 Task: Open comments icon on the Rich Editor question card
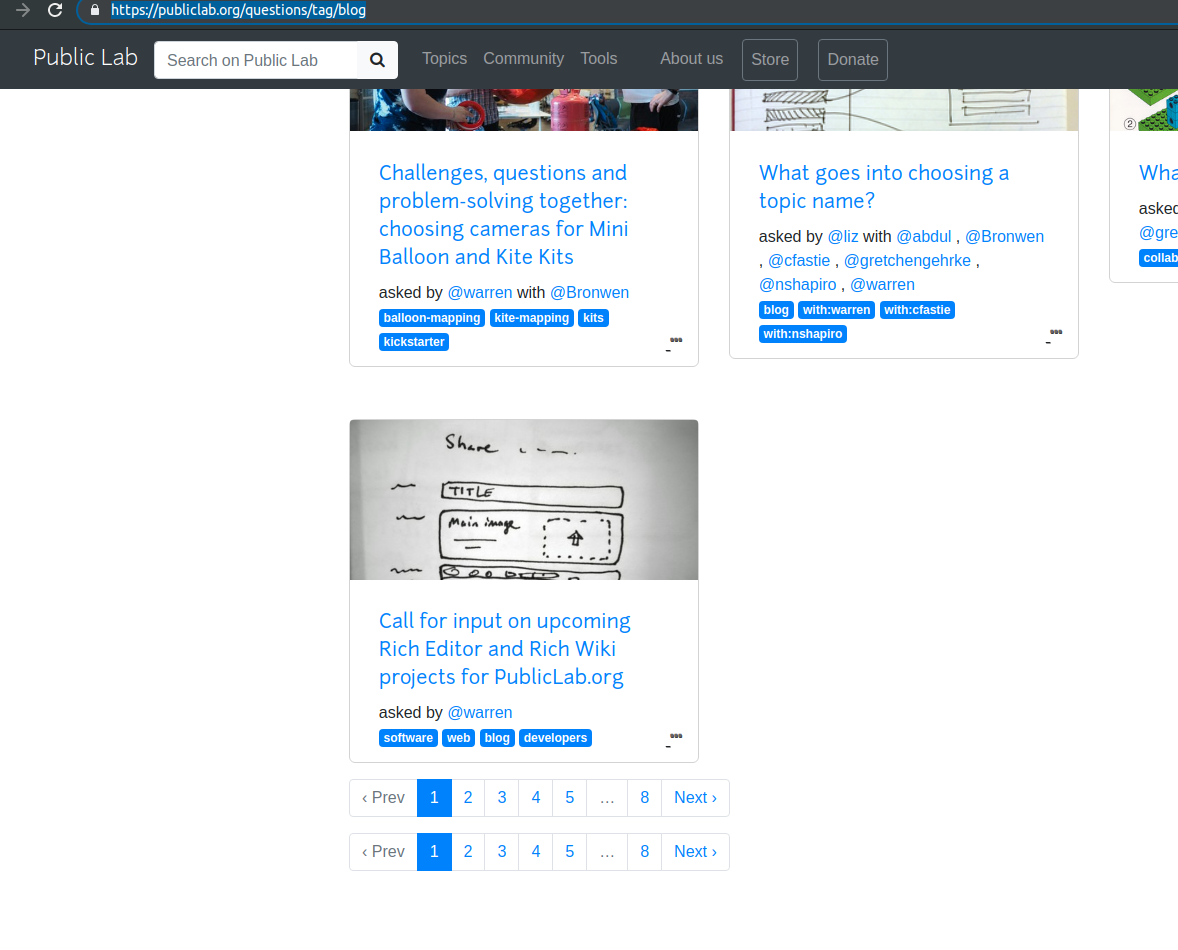[x=674, y=733]
